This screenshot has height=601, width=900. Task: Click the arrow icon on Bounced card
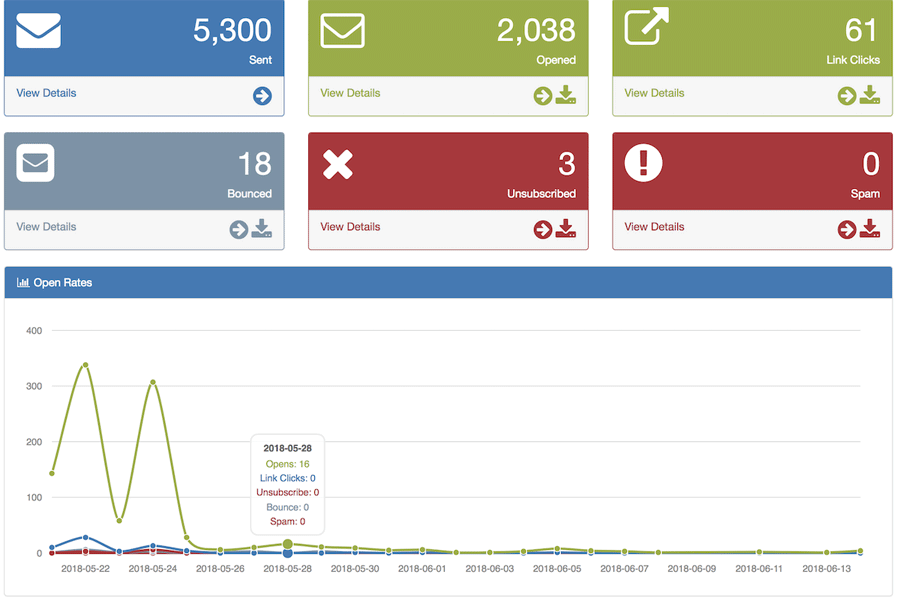click(238, 230)
